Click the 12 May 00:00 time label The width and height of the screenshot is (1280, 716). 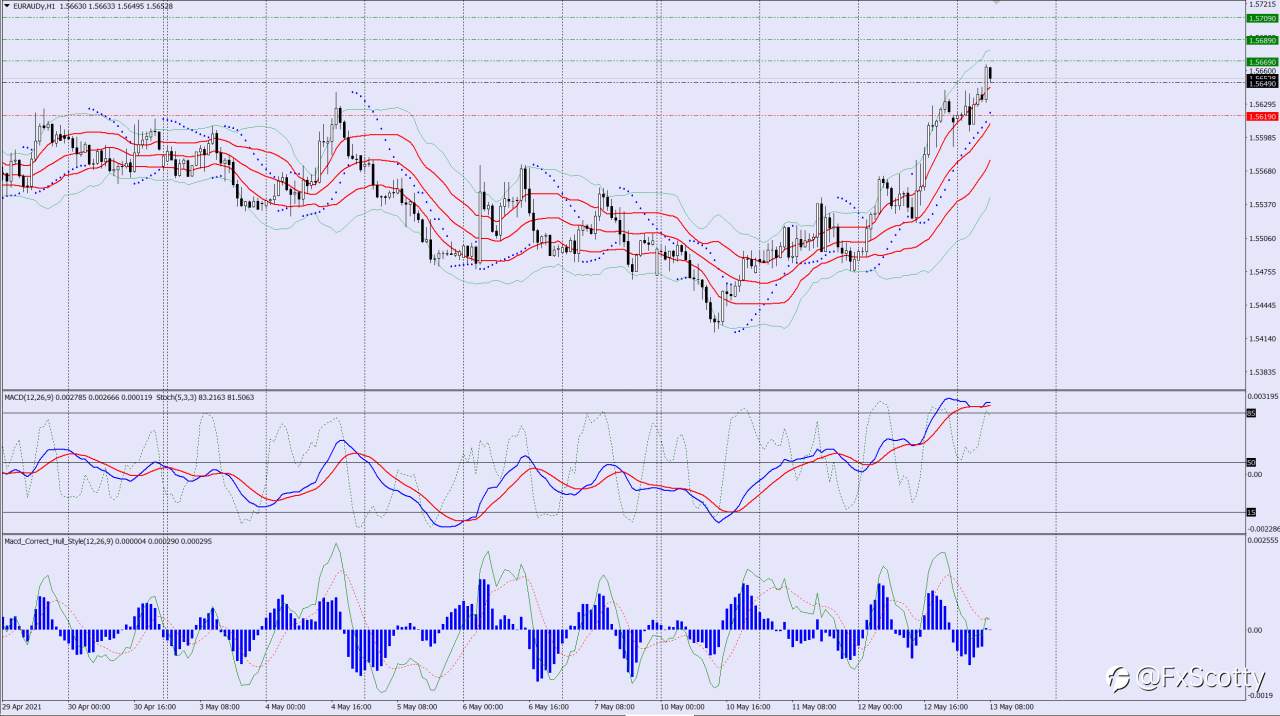click(x=880, y=705)
